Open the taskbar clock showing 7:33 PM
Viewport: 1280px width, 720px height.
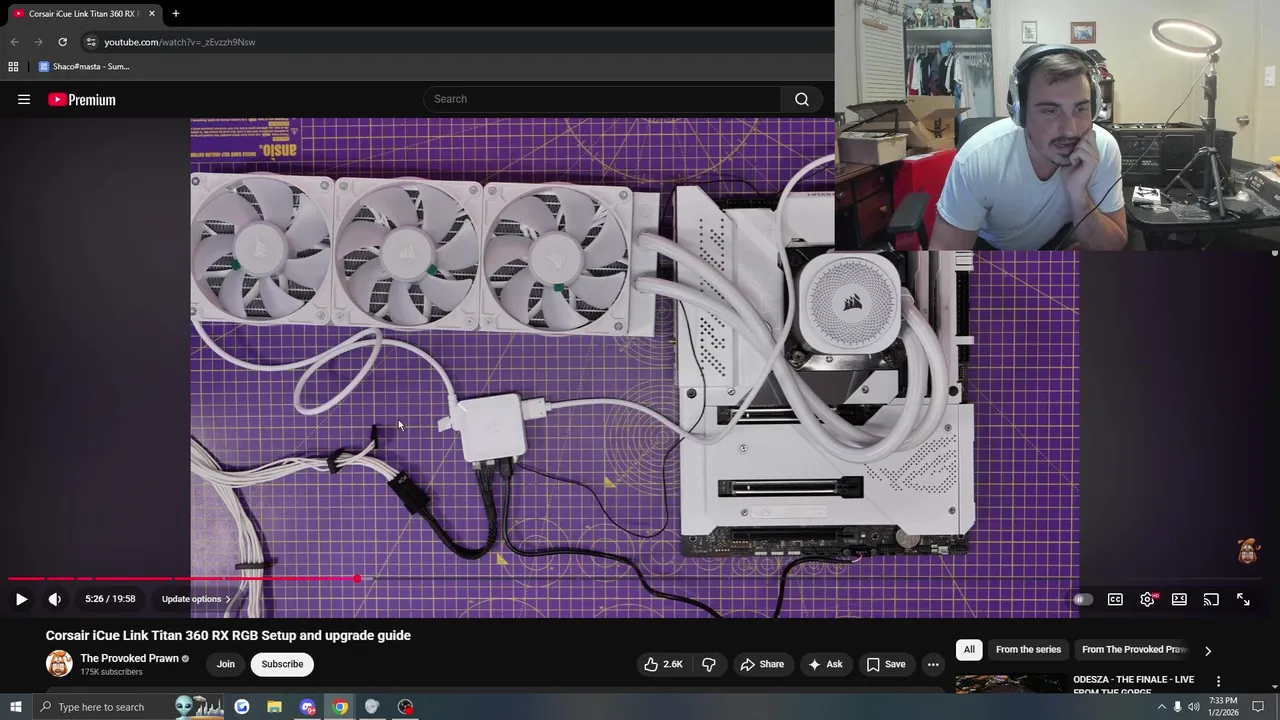[1223, 707]
